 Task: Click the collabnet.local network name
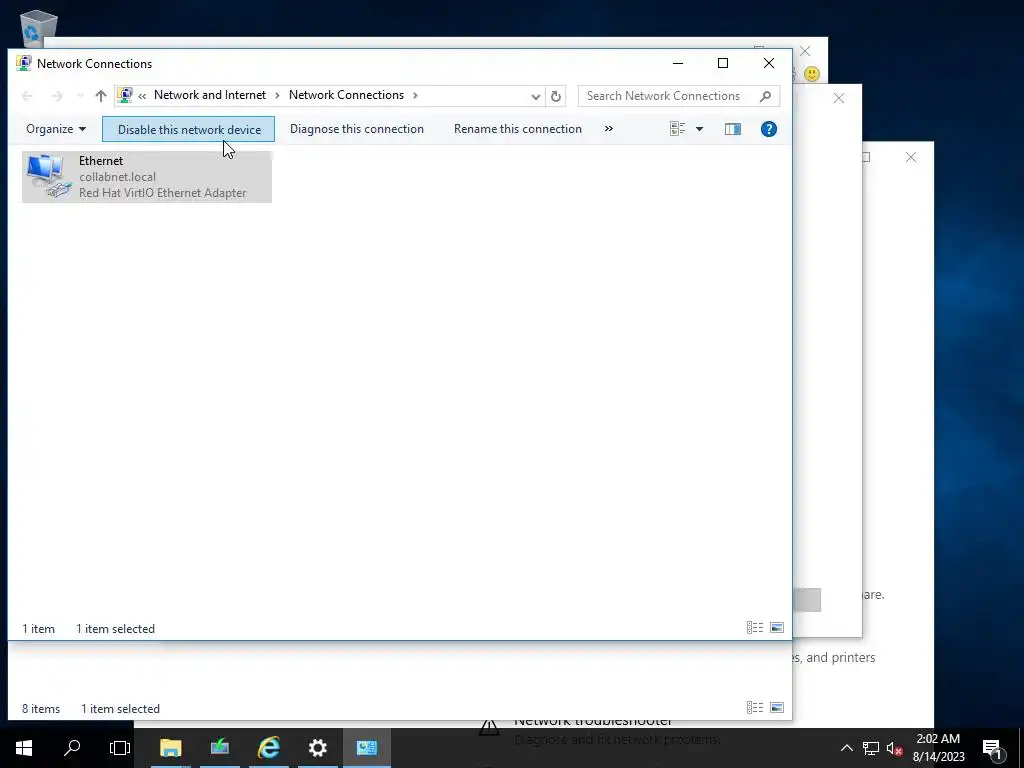(x=118, y=177)
